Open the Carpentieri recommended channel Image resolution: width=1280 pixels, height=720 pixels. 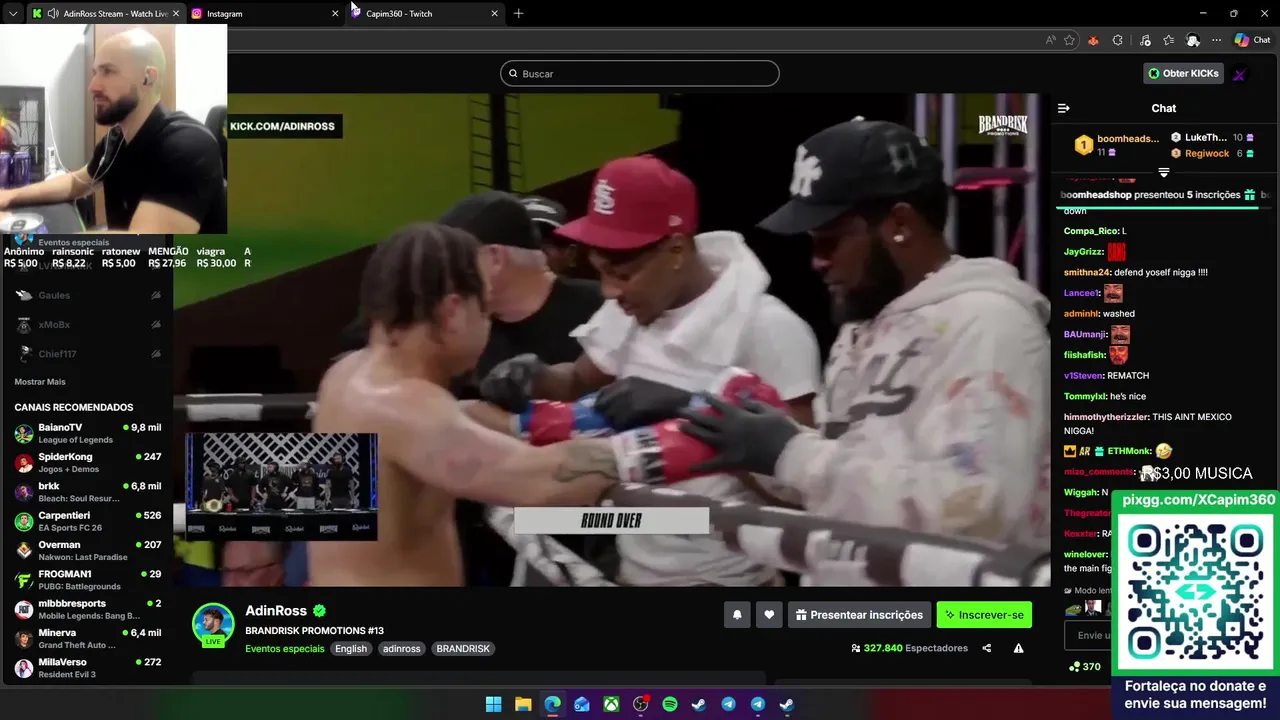[x=88, y=521]
